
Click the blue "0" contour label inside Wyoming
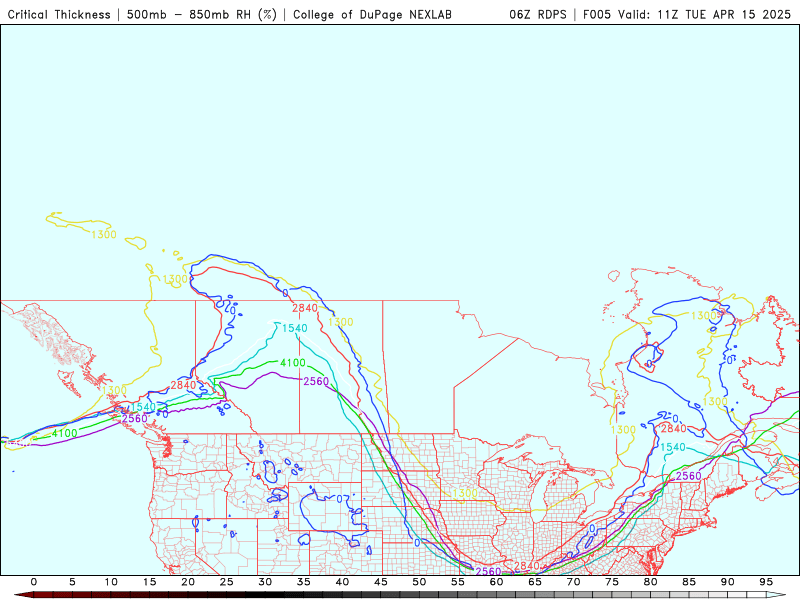(x=340, y=499)
